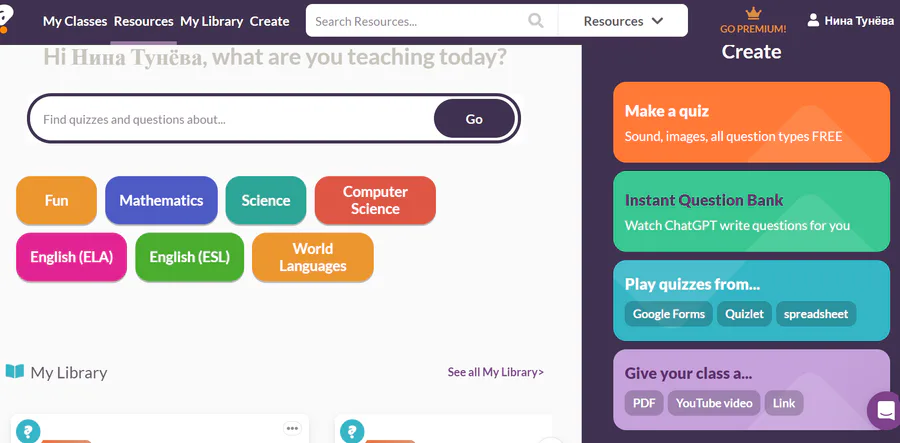Choose the Computer Science subject

[x=375, y=200]
